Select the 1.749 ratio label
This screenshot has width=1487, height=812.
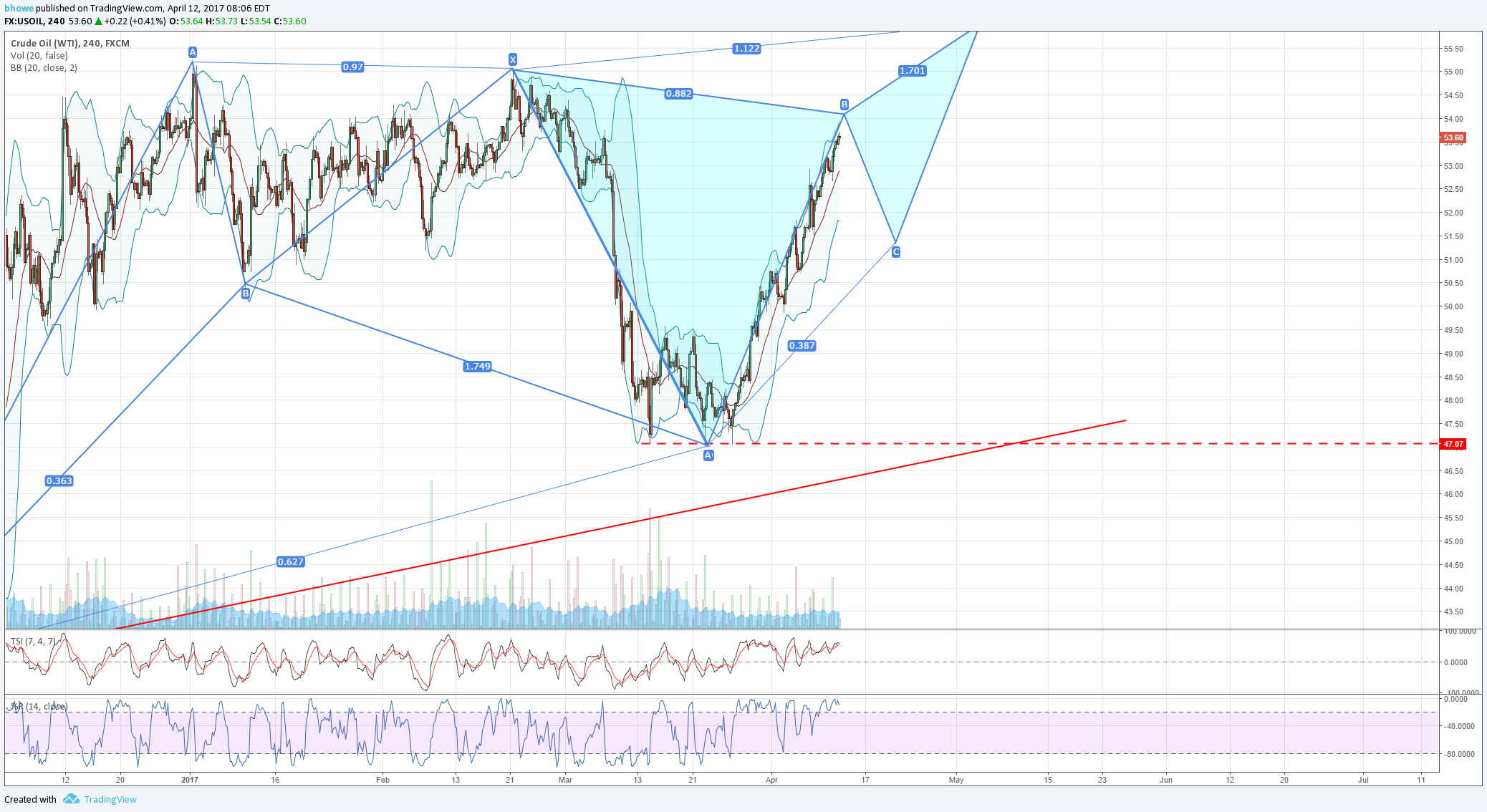[x=477, y=367]
